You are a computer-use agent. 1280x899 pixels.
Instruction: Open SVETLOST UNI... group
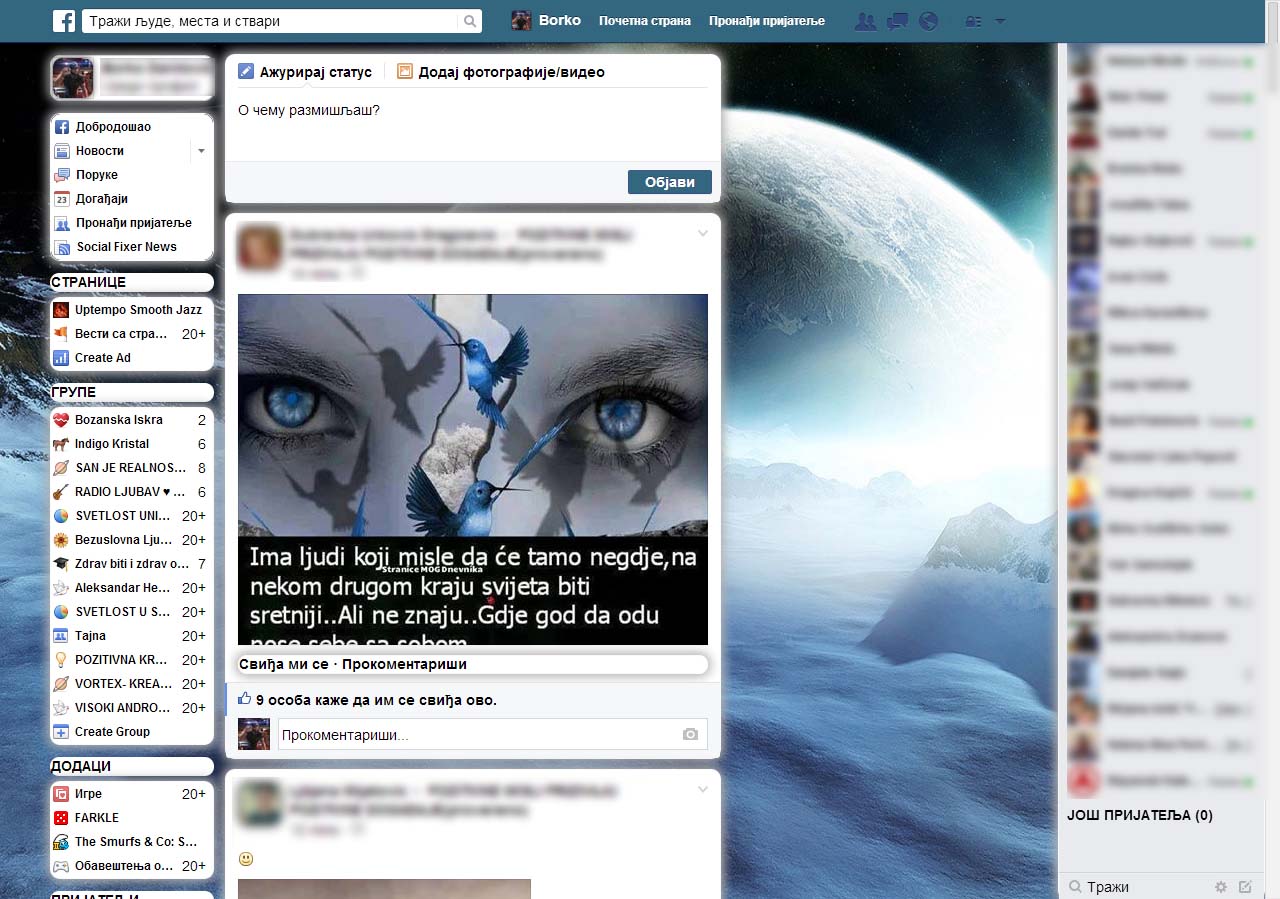(131, 516)
